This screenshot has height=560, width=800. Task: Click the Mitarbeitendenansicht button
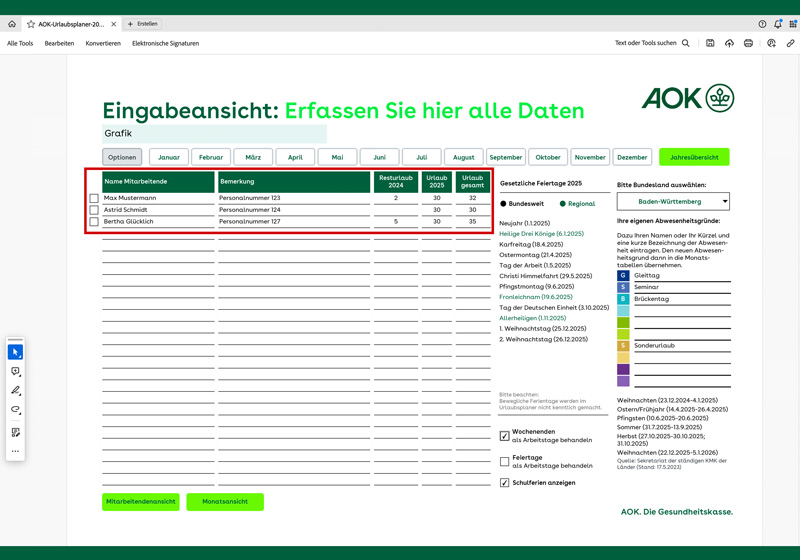[x=141, y=502]
